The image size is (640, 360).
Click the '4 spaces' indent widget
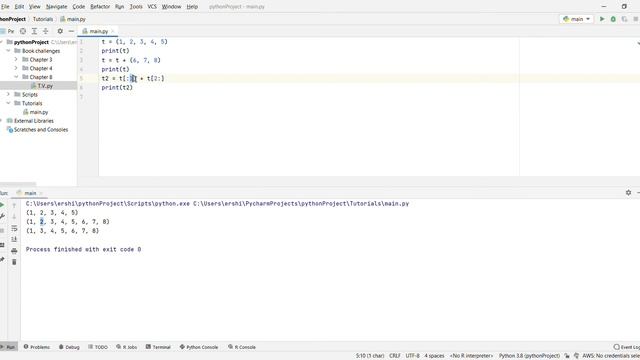[434, 356]
